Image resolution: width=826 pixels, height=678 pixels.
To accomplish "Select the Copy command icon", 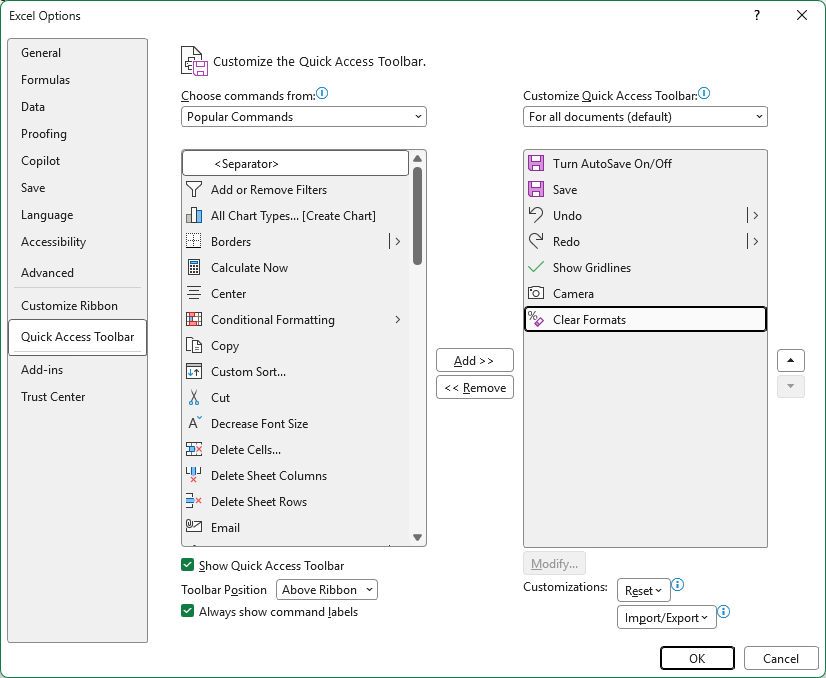I will point(194,345).
